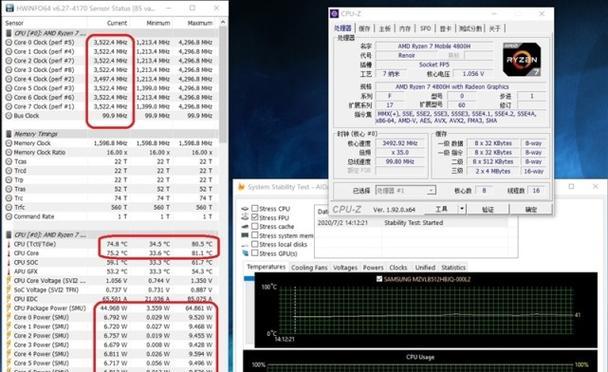
Task: Toggle SAMSUNG MZVLB512HBJQ graph checkbox
Action: click(x=379, y=279)
